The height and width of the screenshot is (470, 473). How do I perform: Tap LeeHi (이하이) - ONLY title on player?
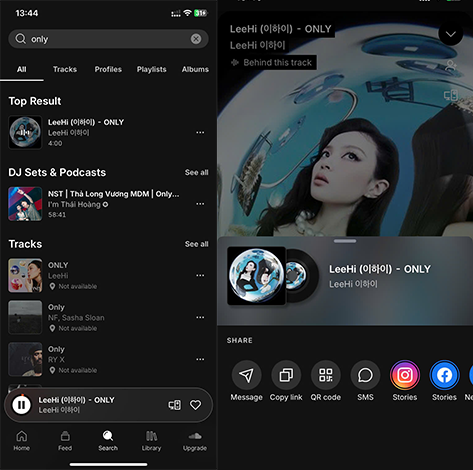pos(281,29)
